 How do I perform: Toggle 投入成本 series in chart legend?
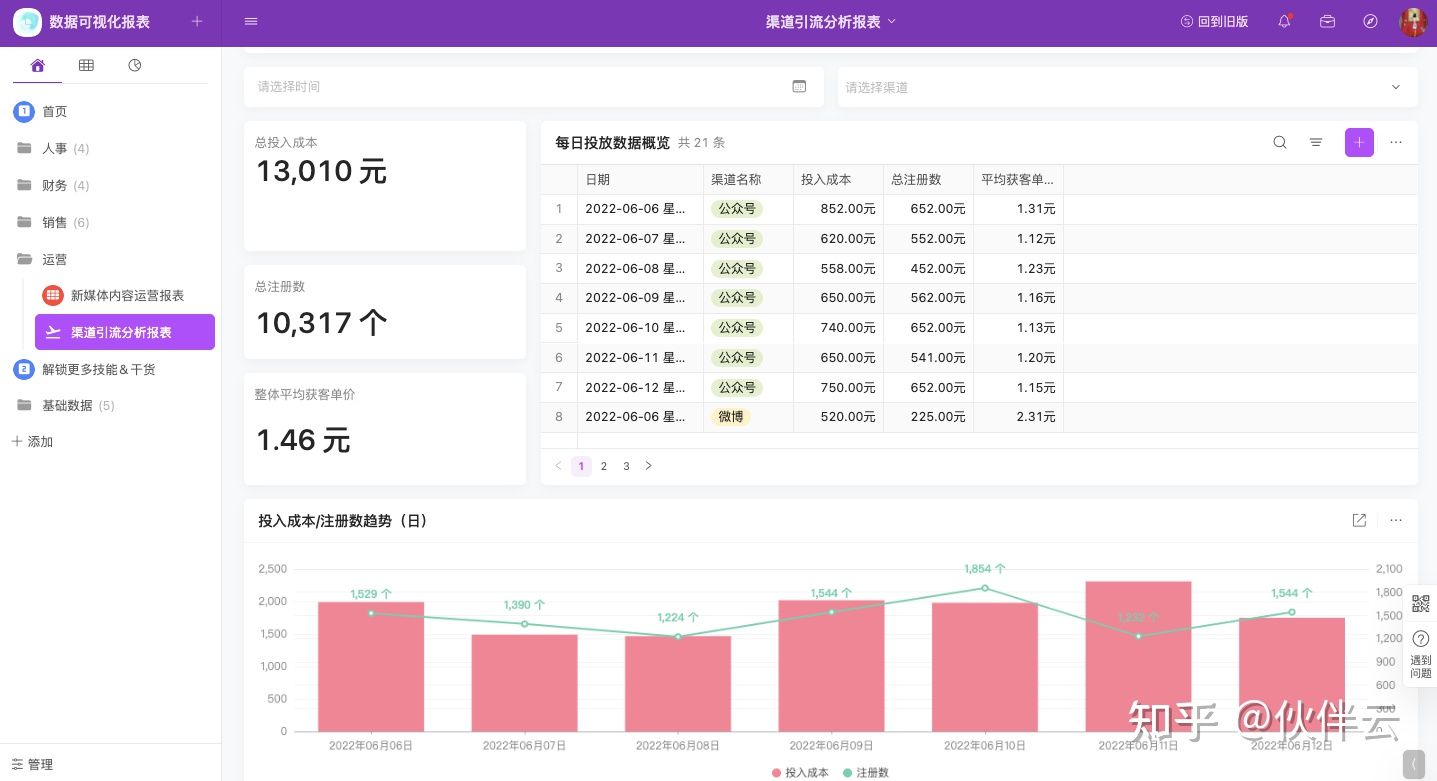point(800,772)
